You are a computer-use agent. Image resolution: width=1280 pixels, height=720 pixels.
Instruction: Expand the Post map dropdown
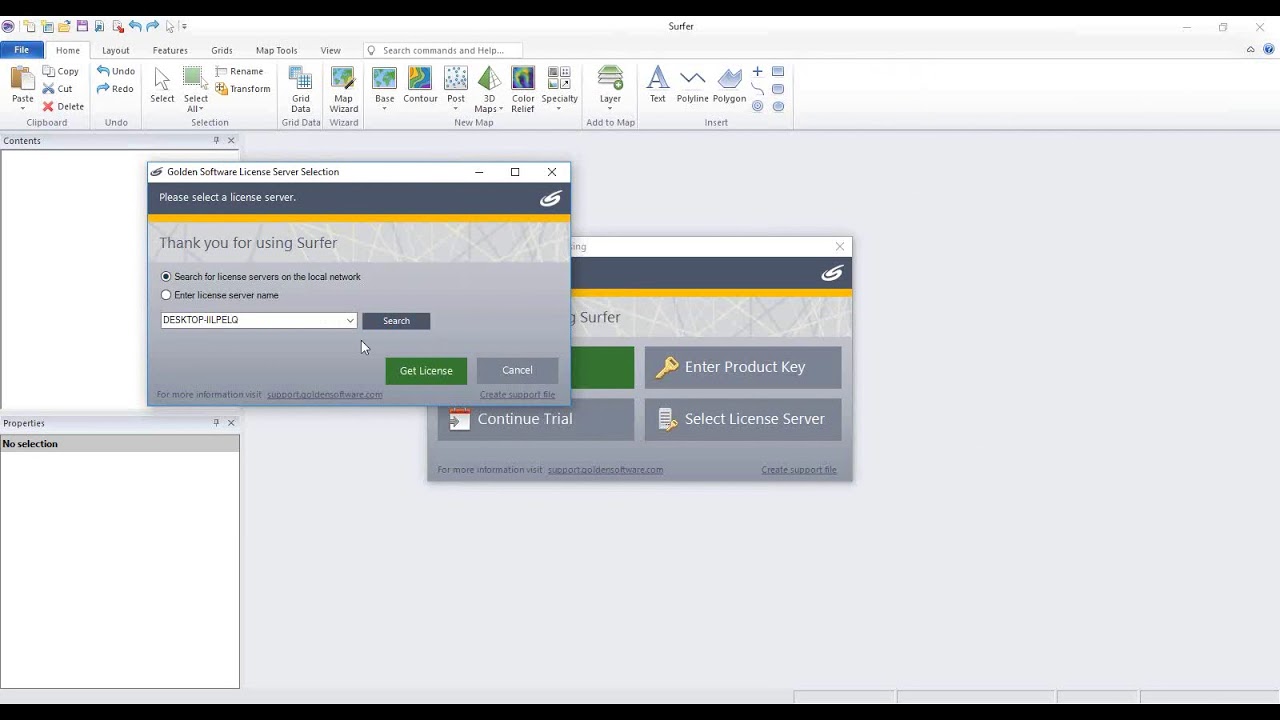click(456, 108)
